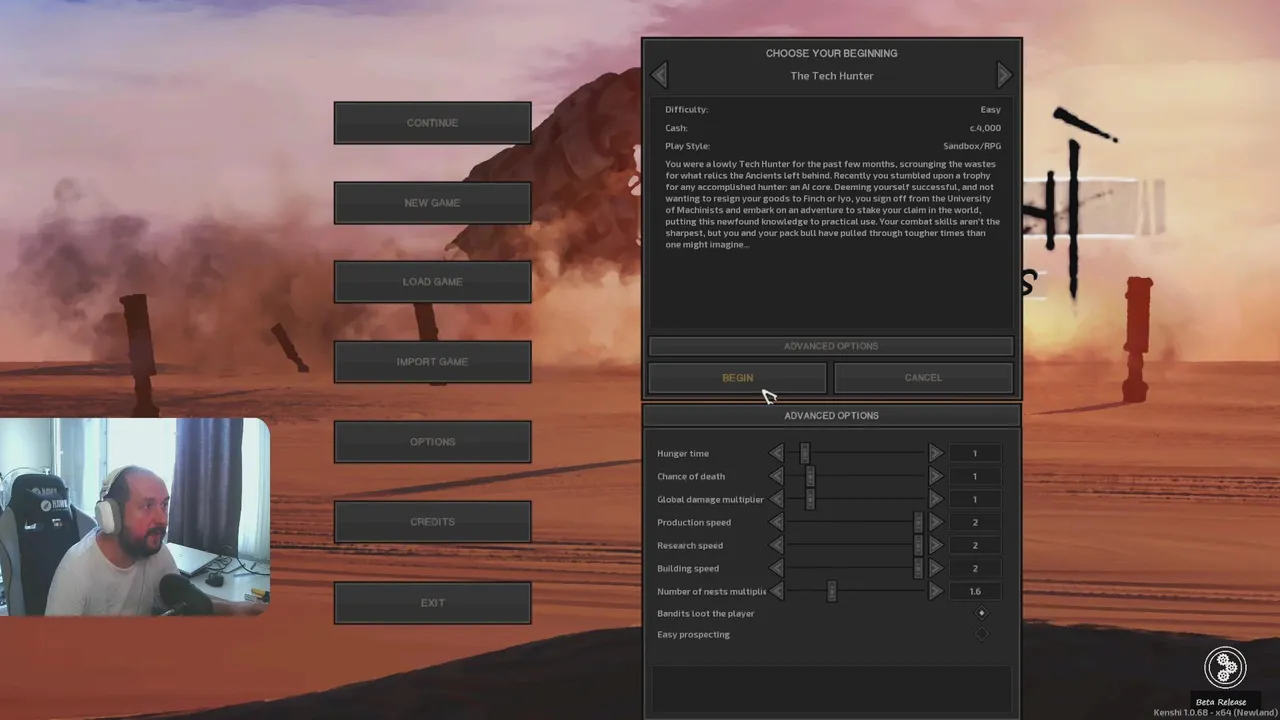Start a New Game from the main menu
The width and height of the screenshot is (1280, 720).
(432, 203)
